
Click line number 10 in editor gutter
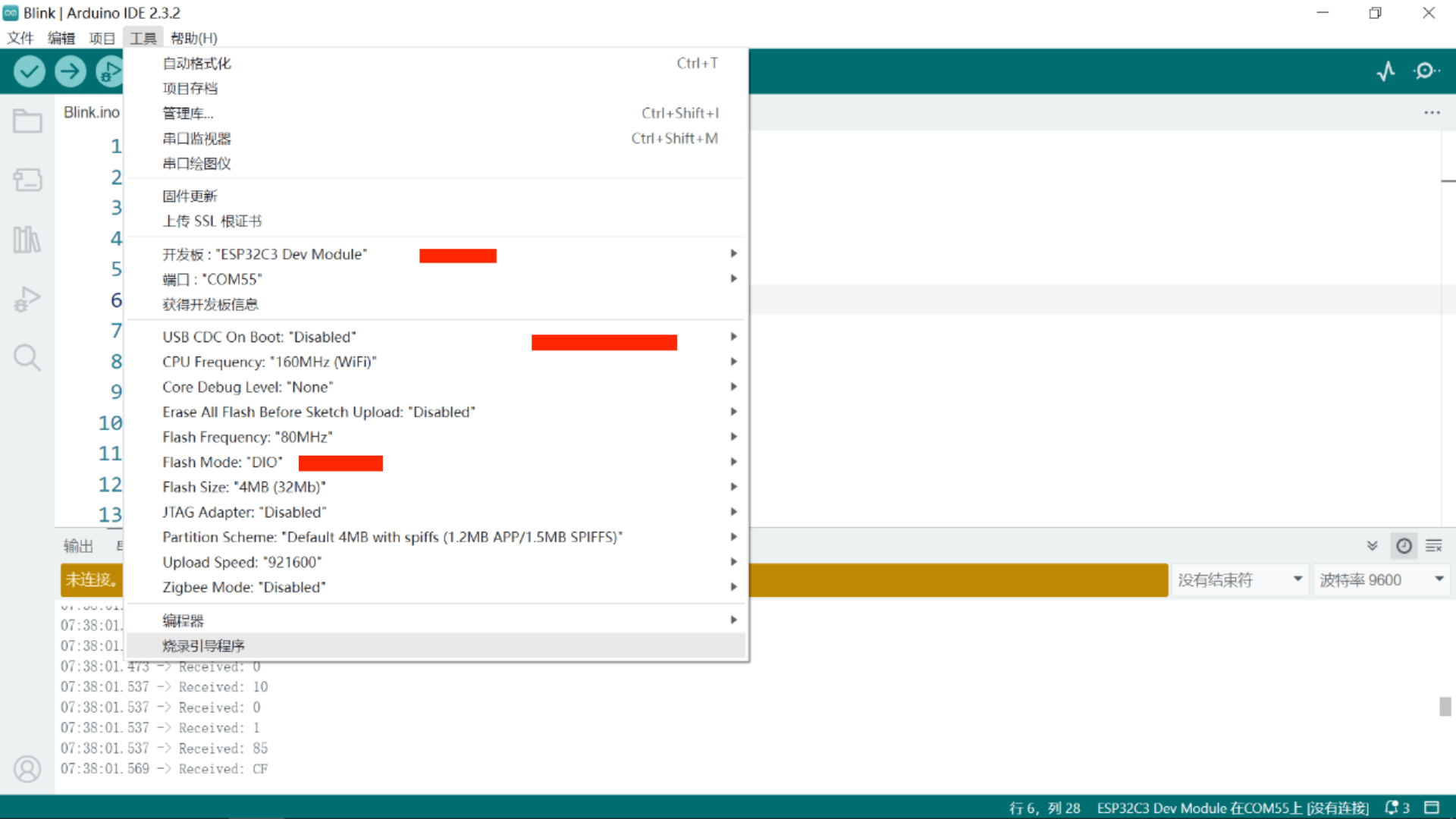tap(110, 422)
